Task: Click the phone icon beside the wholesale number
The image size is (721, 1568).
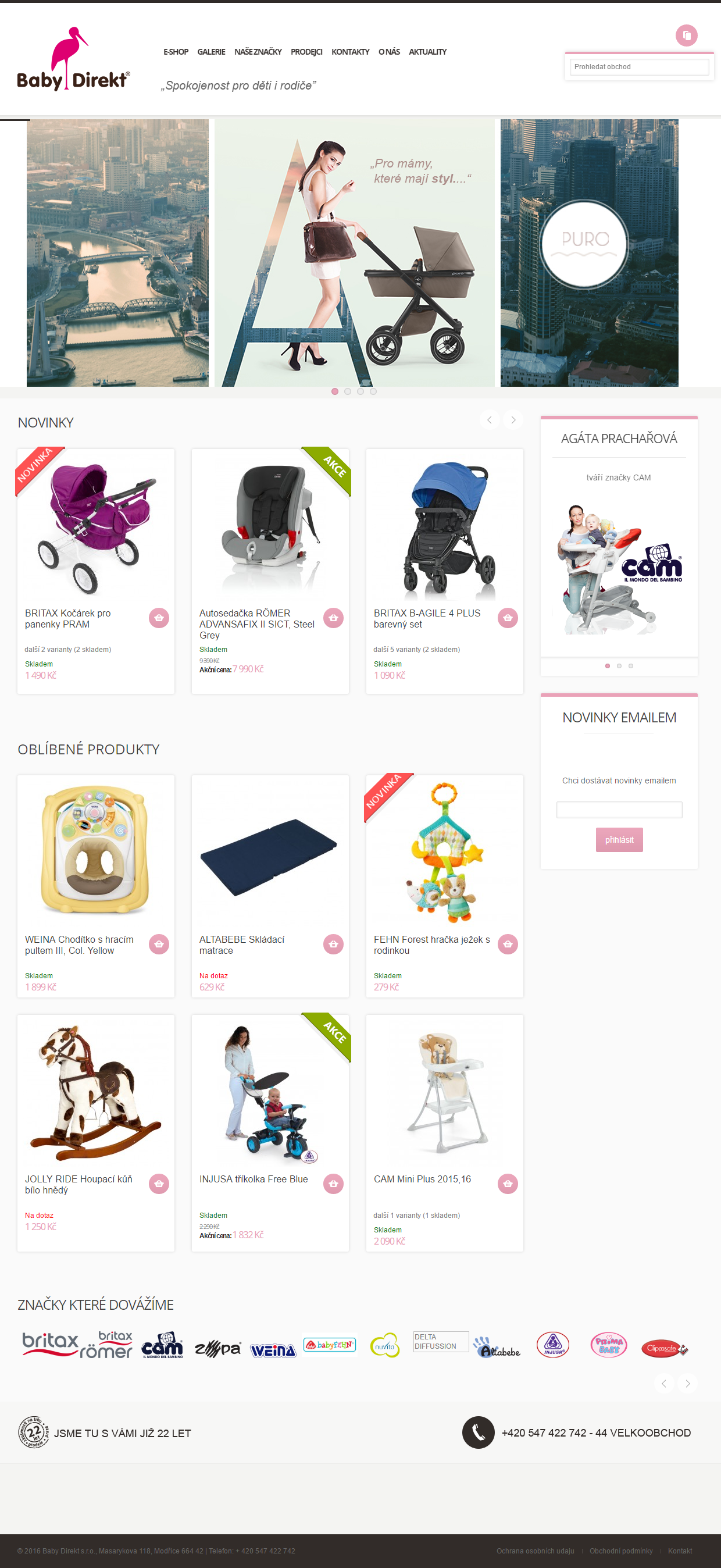Action: pos(478,1432)
